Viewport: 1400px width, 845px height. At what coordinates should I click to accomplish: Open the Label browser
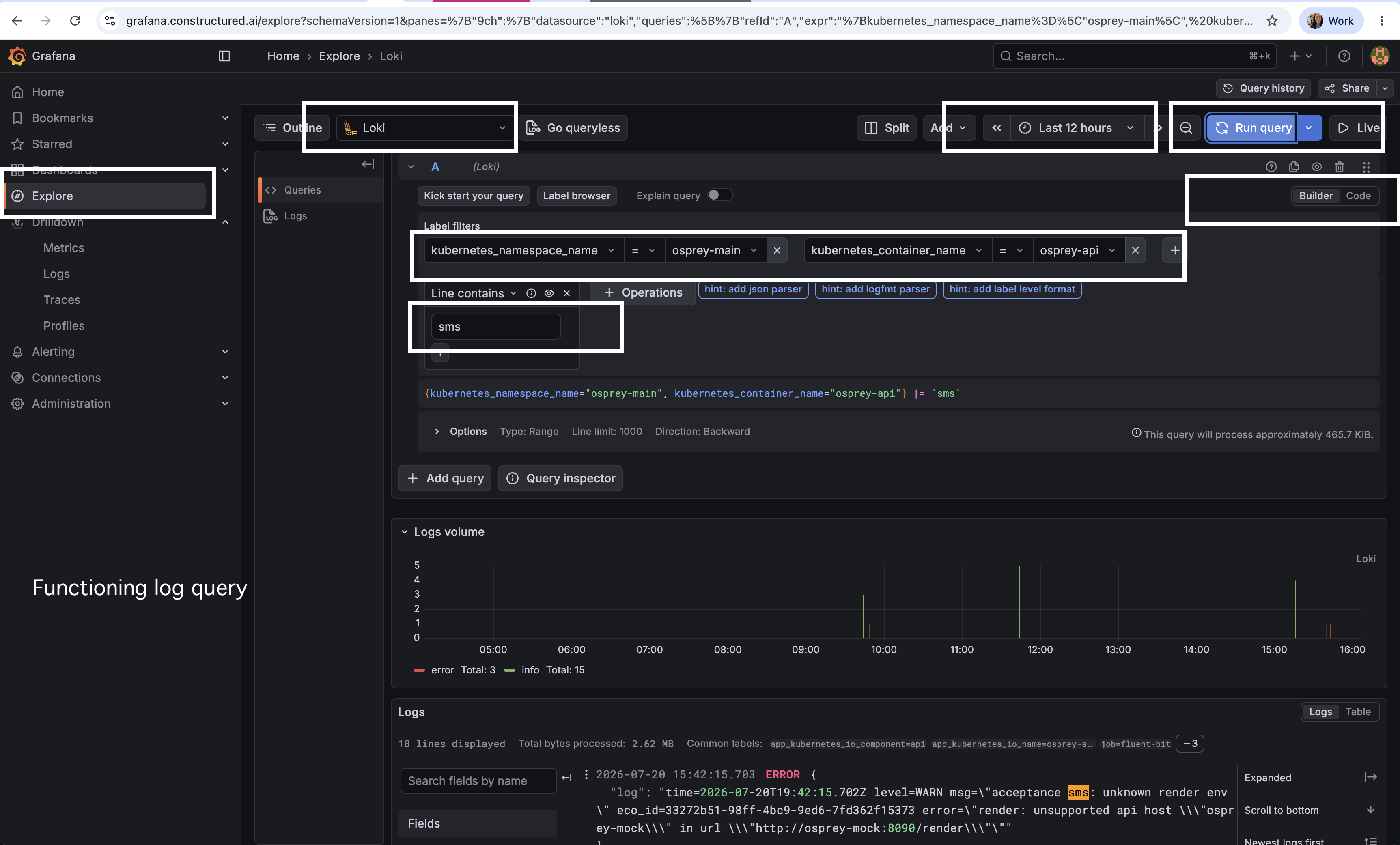point(576,196)
